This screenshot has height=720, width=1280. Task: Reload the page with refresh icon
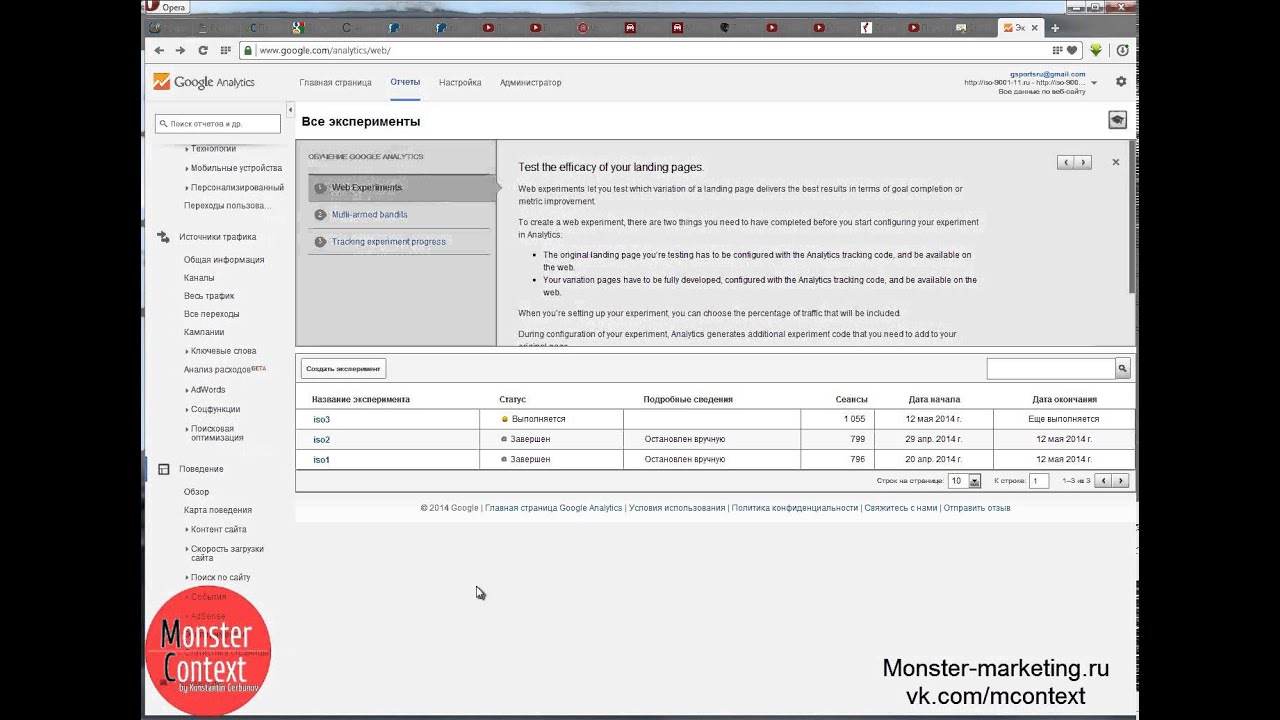[x=203, y=50]
